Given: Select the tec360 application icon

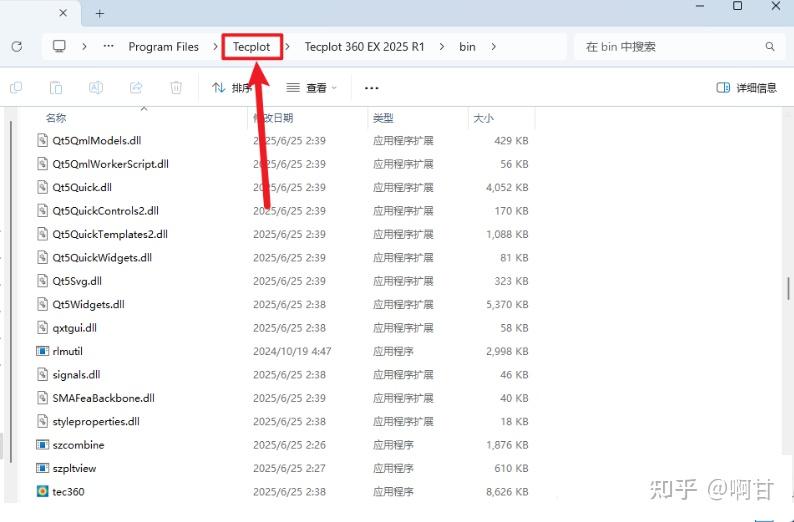Looking at the screenshot, I should tap(43, 492).
